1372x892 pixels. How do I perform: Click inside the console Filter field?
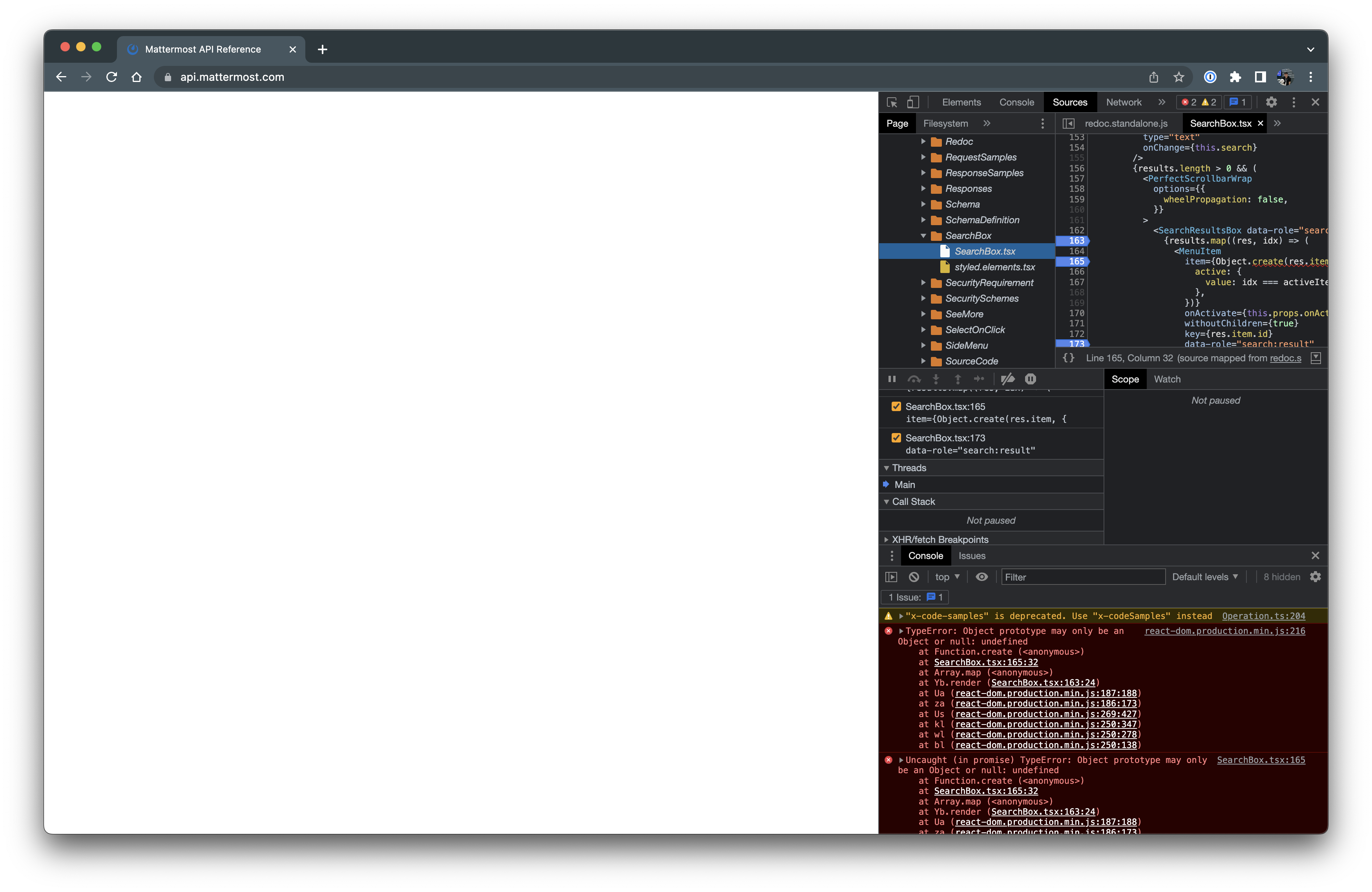coord(1083,576)
